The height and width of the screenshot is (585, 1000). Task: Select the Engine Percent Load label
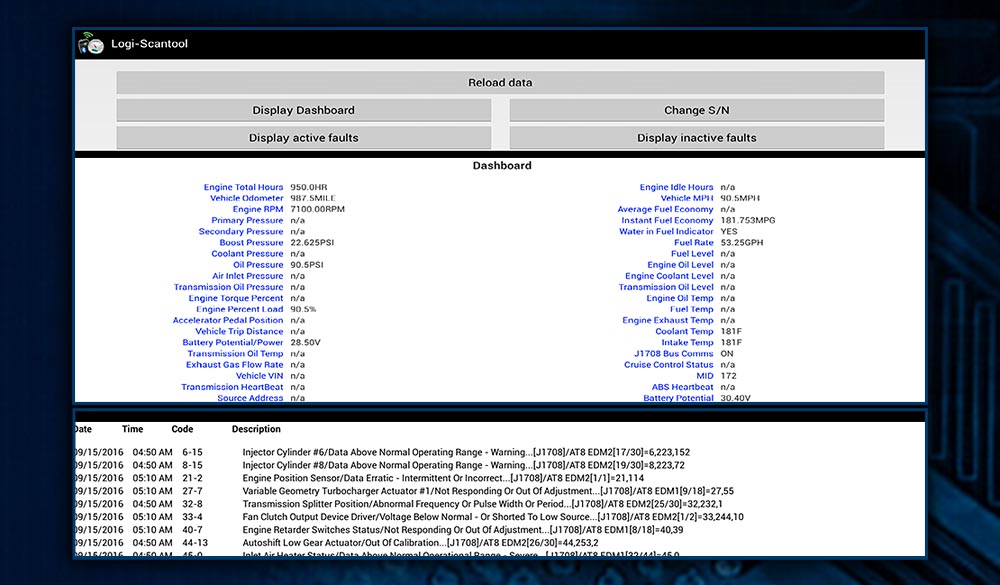pos(239,309)
